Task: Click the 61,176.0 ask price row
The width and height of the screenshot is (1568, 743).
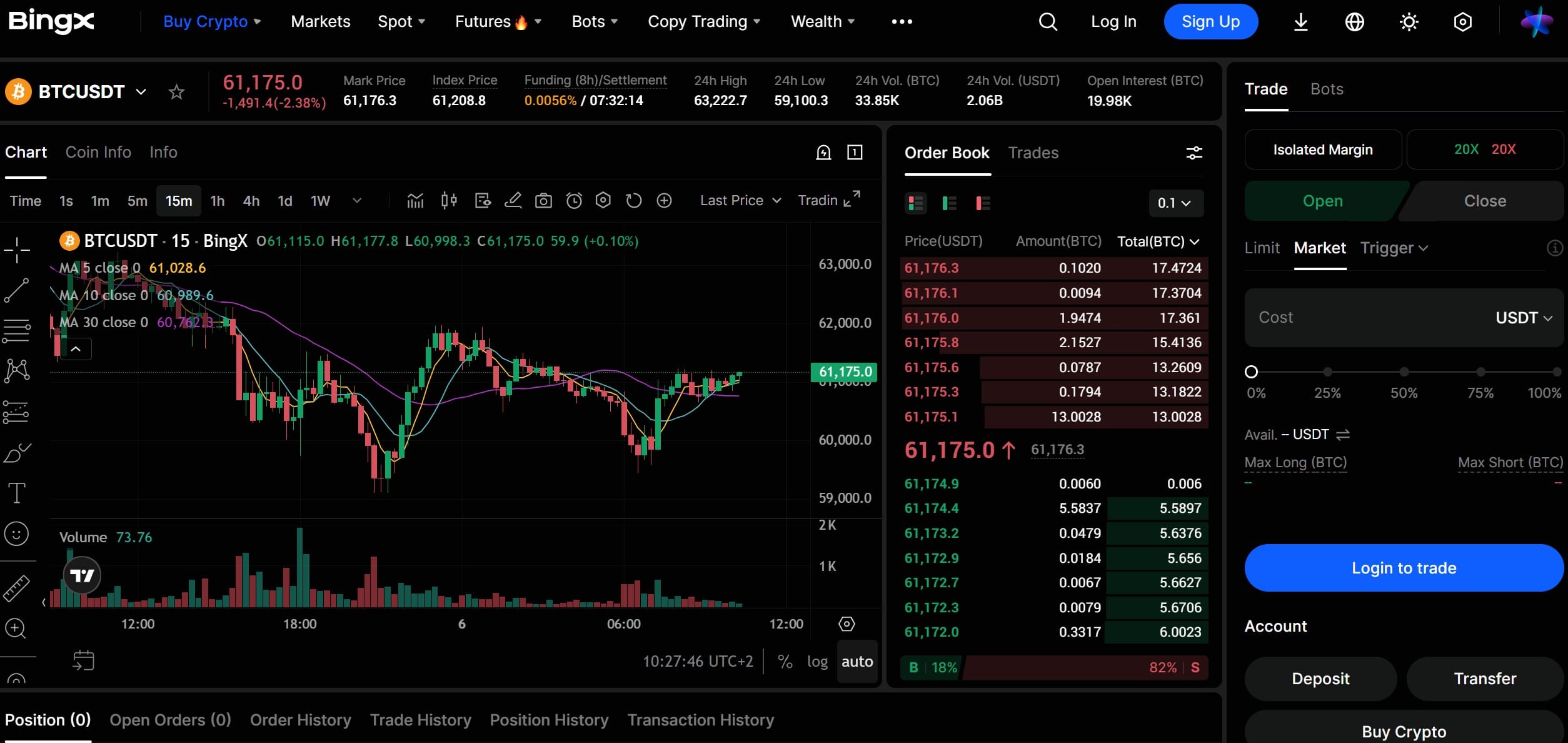Action: 1054,318
